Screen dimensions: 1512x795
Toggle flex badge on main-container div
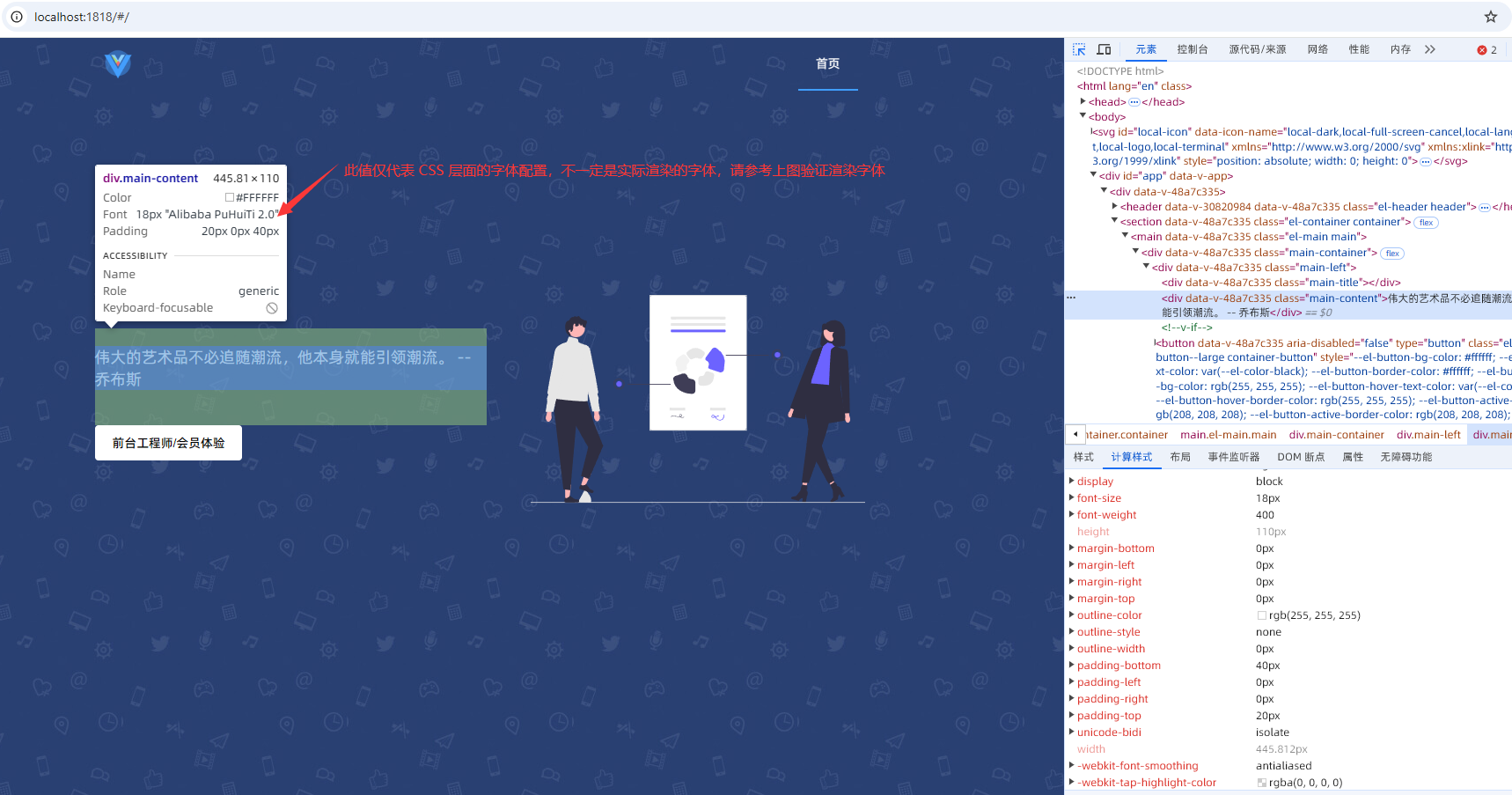click(1391, 254)
